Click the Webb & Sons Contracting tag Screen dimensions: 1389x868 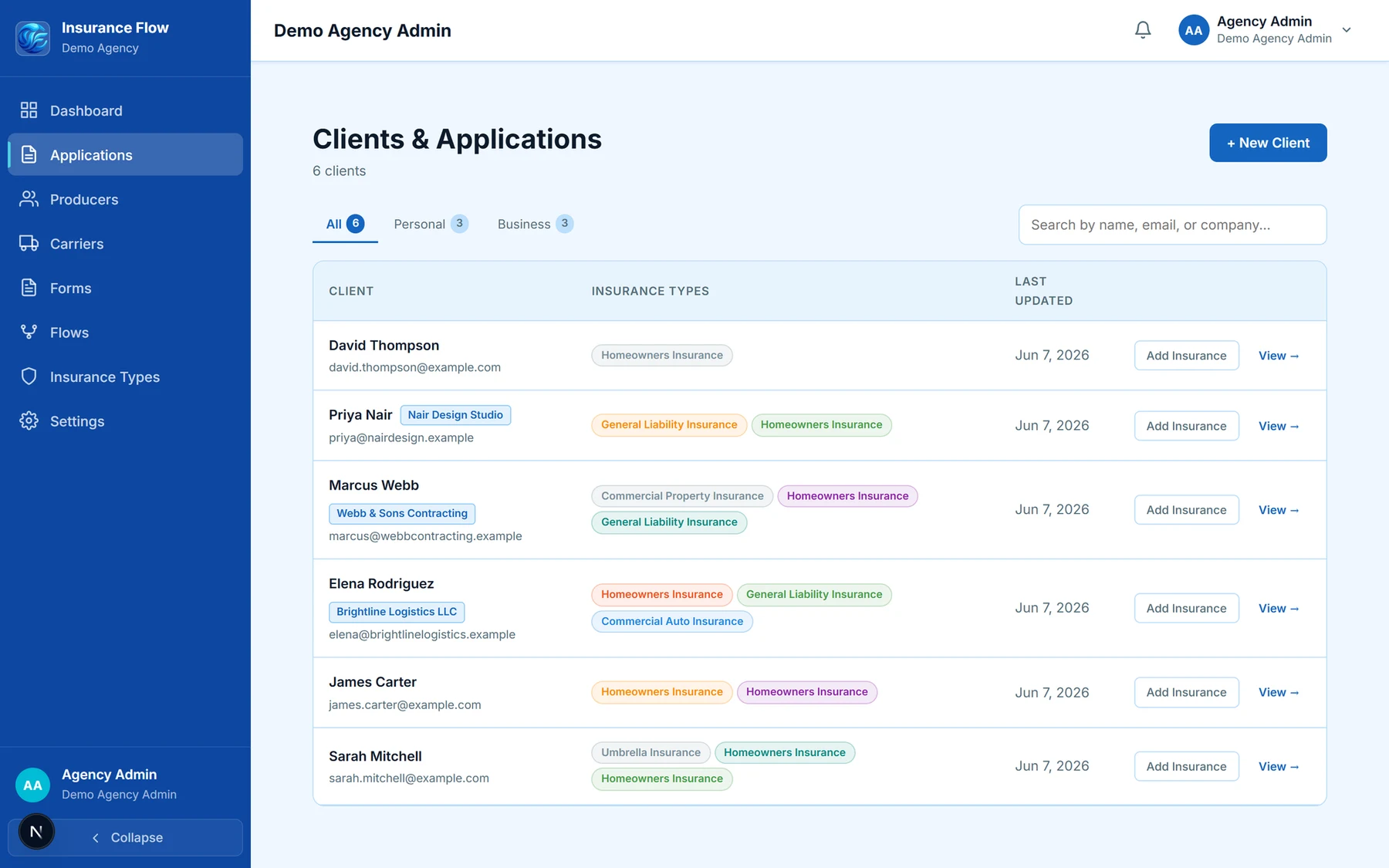pos(402,513)
